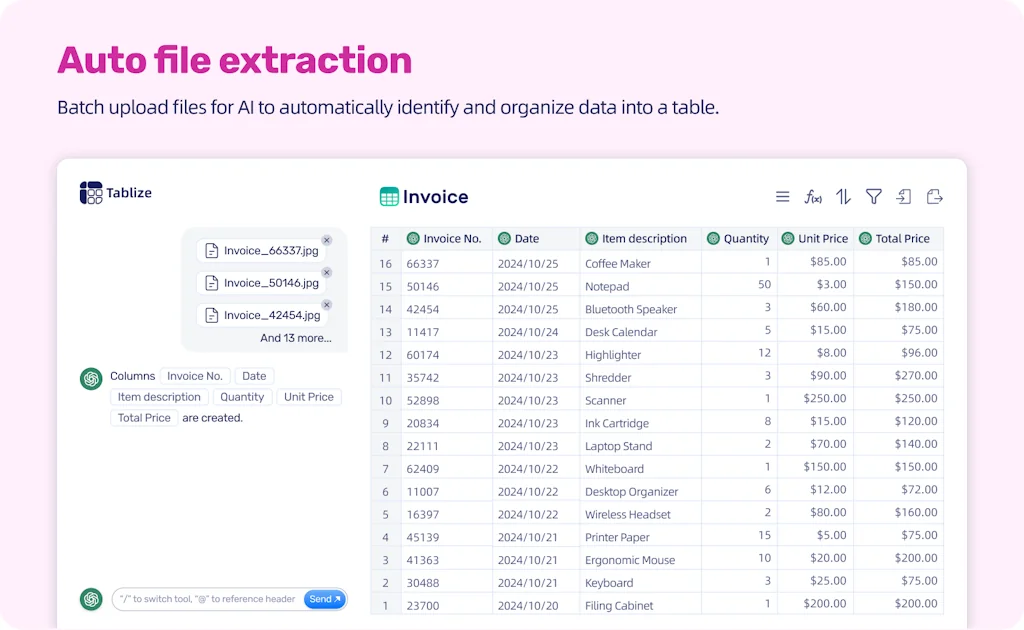
Task: Click the green Invoice table icon
Action: click(389, 197)
